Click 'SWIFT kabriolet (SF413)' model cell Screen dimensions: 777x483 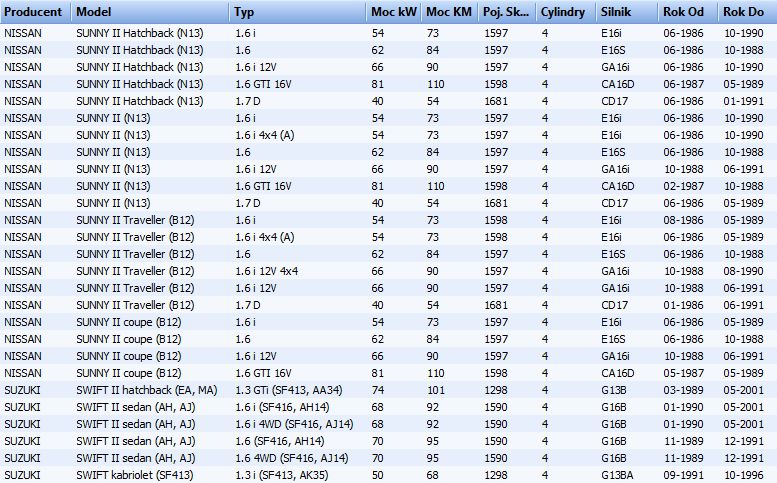coord(135,476)
